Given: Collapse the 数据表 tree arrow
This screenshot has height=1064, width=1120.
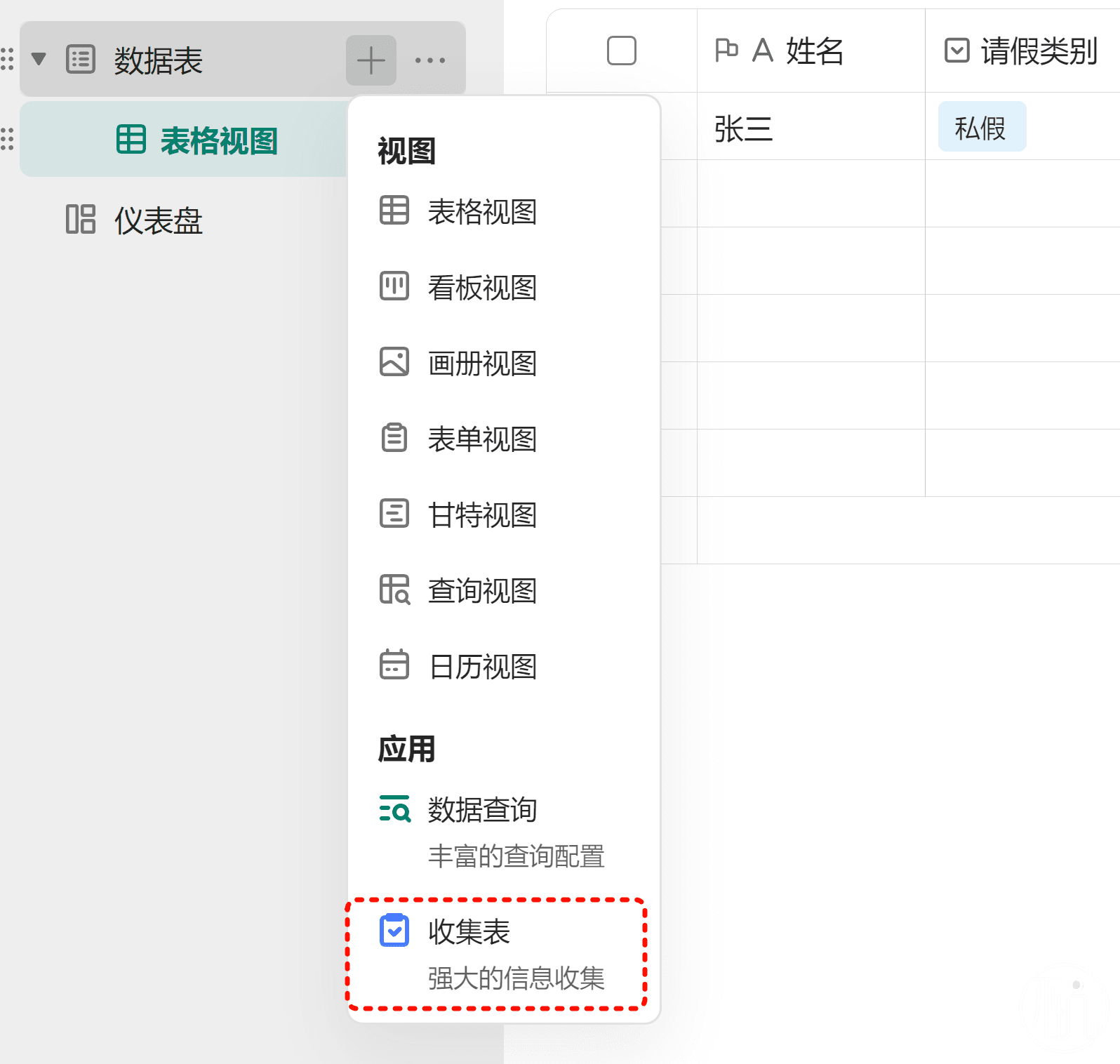Looking at the screenshot, I should pyautogui.click(x=39, y=59).
